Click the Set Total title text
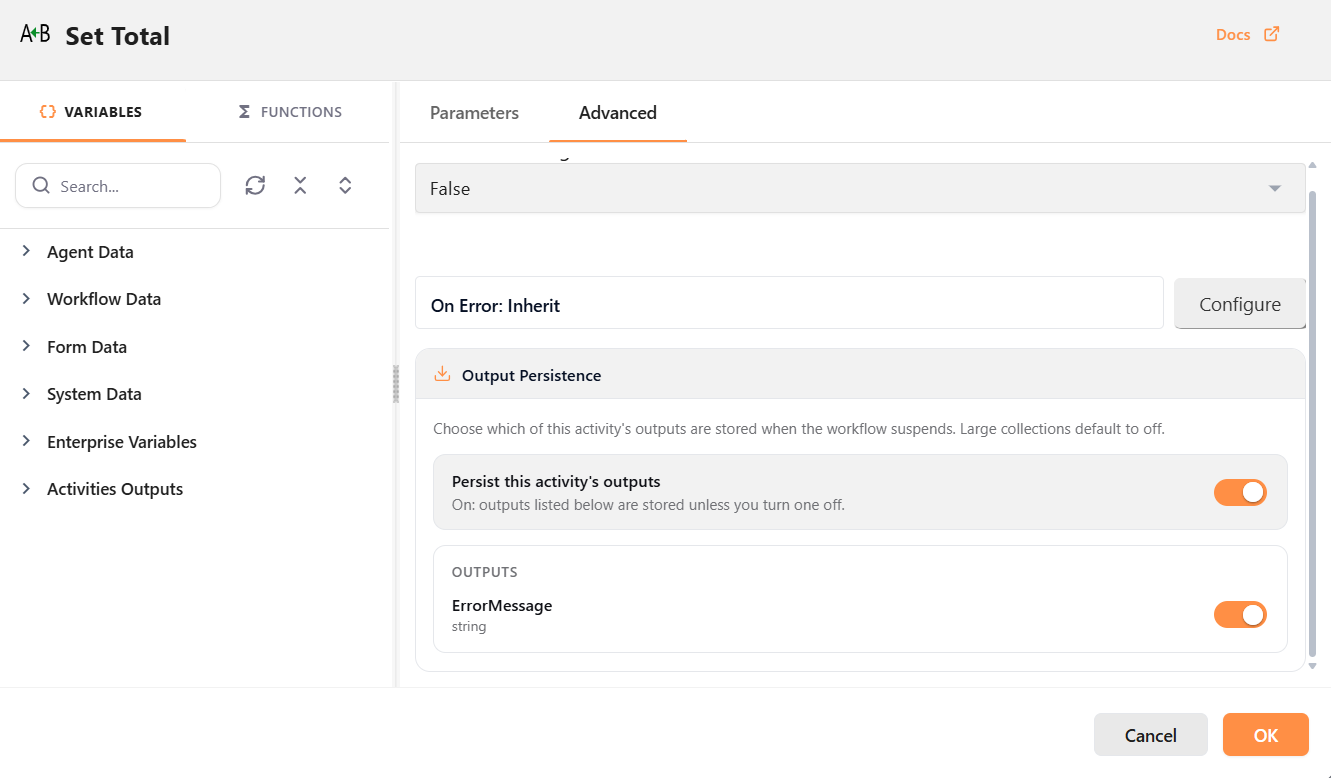Viewport: 1331px width, 778px height. click(118, 36)
